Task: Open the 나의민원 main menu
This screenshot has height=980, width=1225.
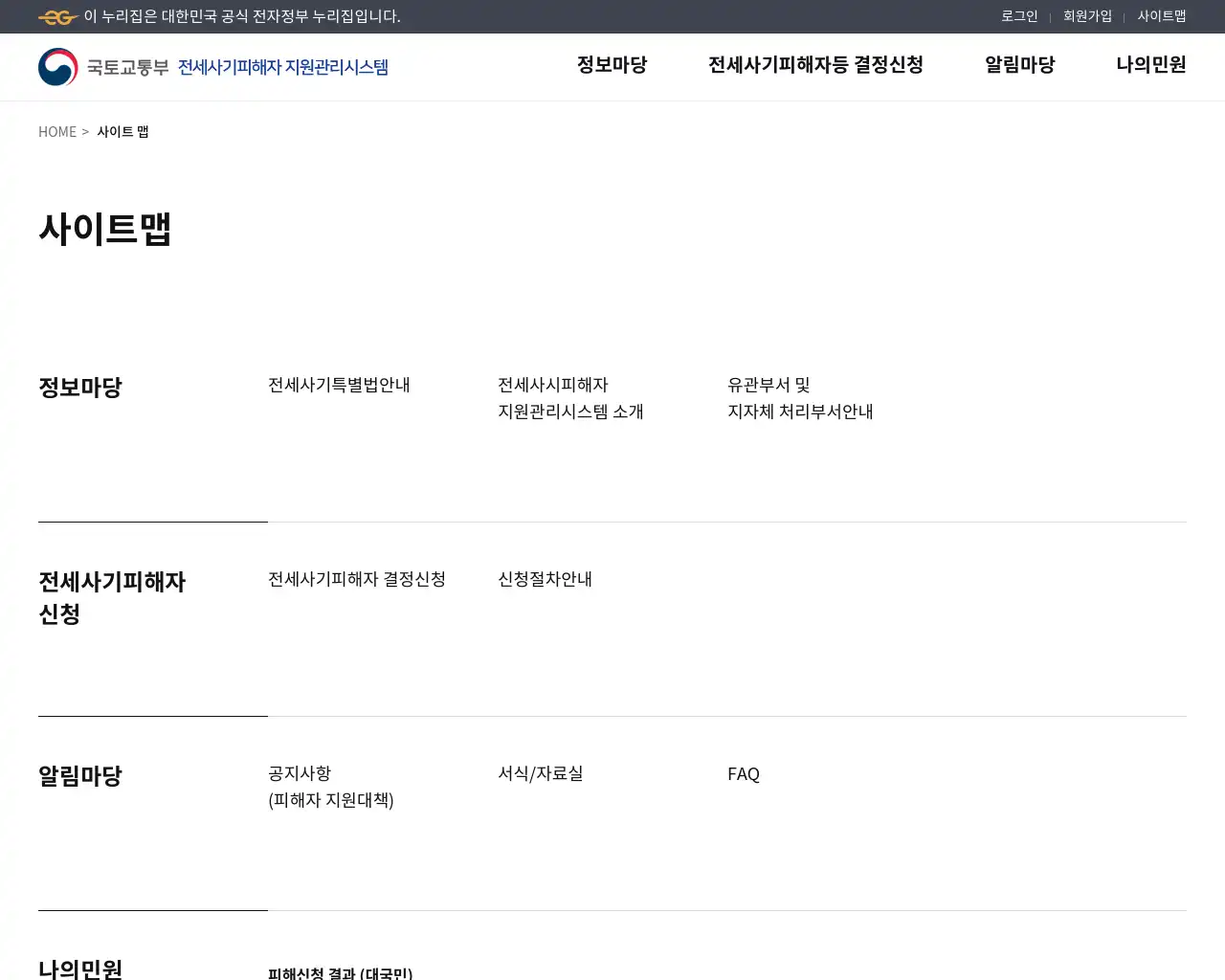Action: tap(1151, 65)
